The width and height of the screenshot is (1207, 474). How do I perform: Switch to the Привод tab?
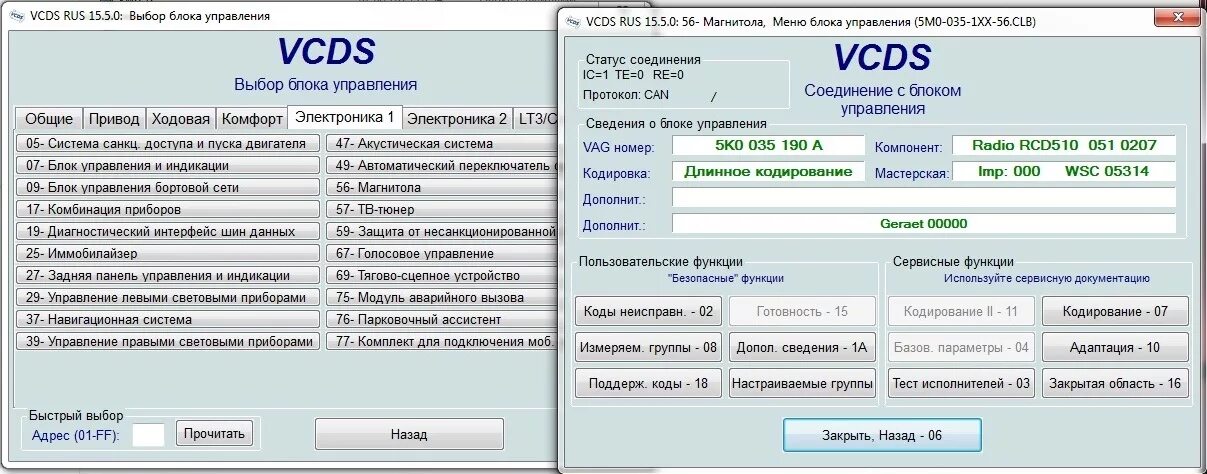114,118
